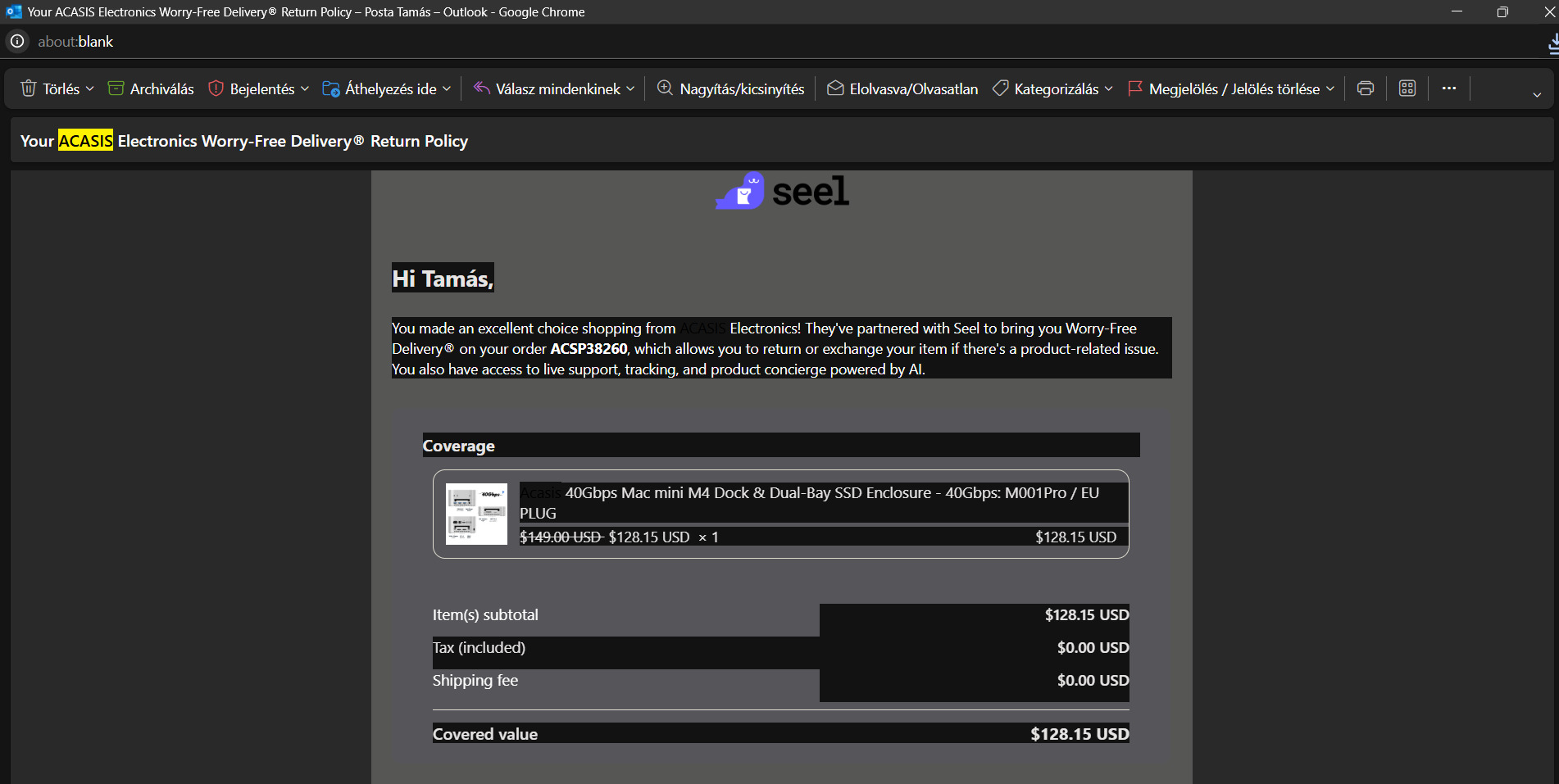
Task: Restore down the Chrome window
Action: point(1502,11)
